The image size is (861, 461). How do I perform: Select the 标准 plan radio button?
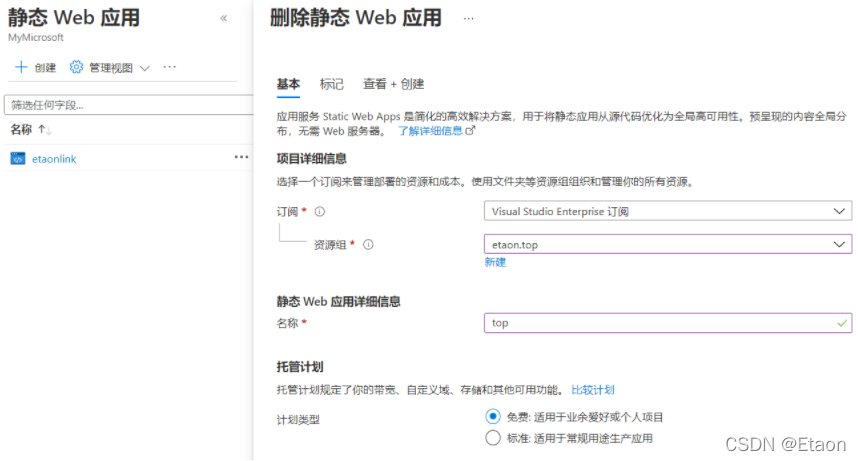point(493,437)
